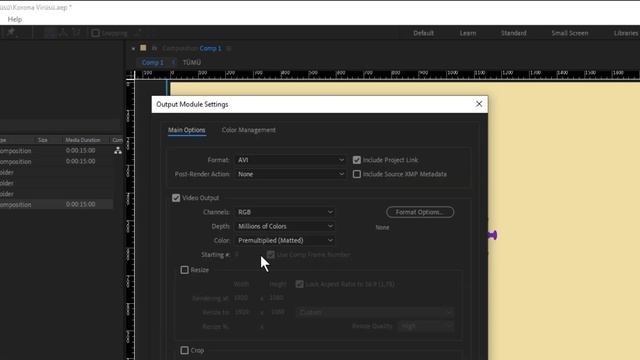Open Color dropdown showing Premultiplied (Matted)
Viewport: 640px width, 360px height.
[285, 240]
